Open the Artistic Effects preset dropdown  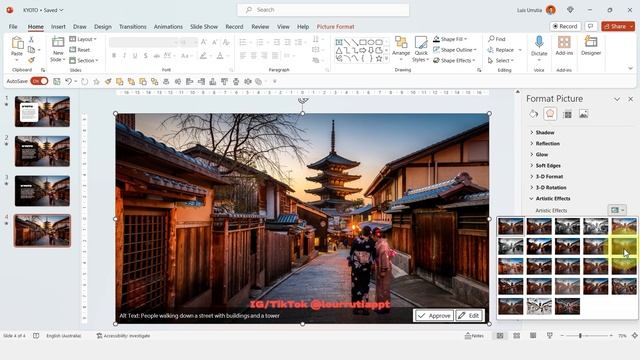click(x=617, y=210)
